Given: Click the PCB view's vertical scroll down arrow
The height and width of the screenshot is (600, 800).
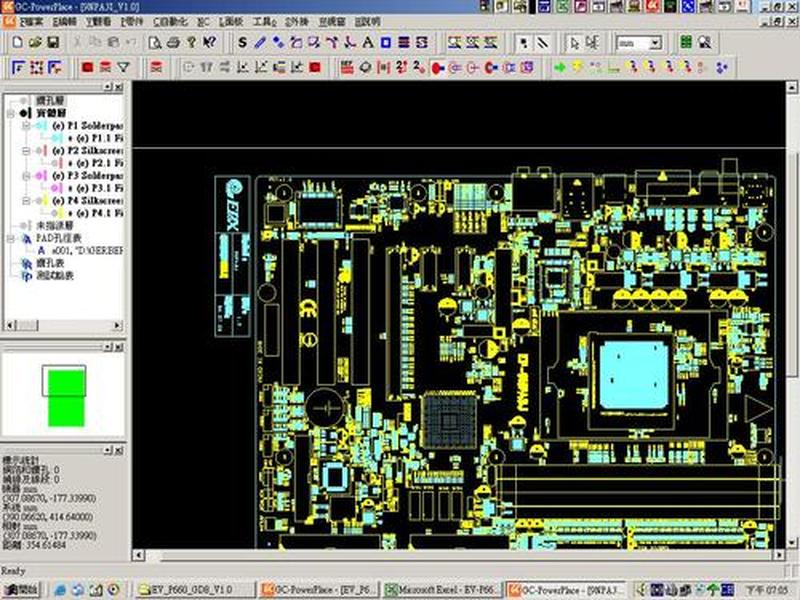Looking at the screenshot, I should (792, 542).
